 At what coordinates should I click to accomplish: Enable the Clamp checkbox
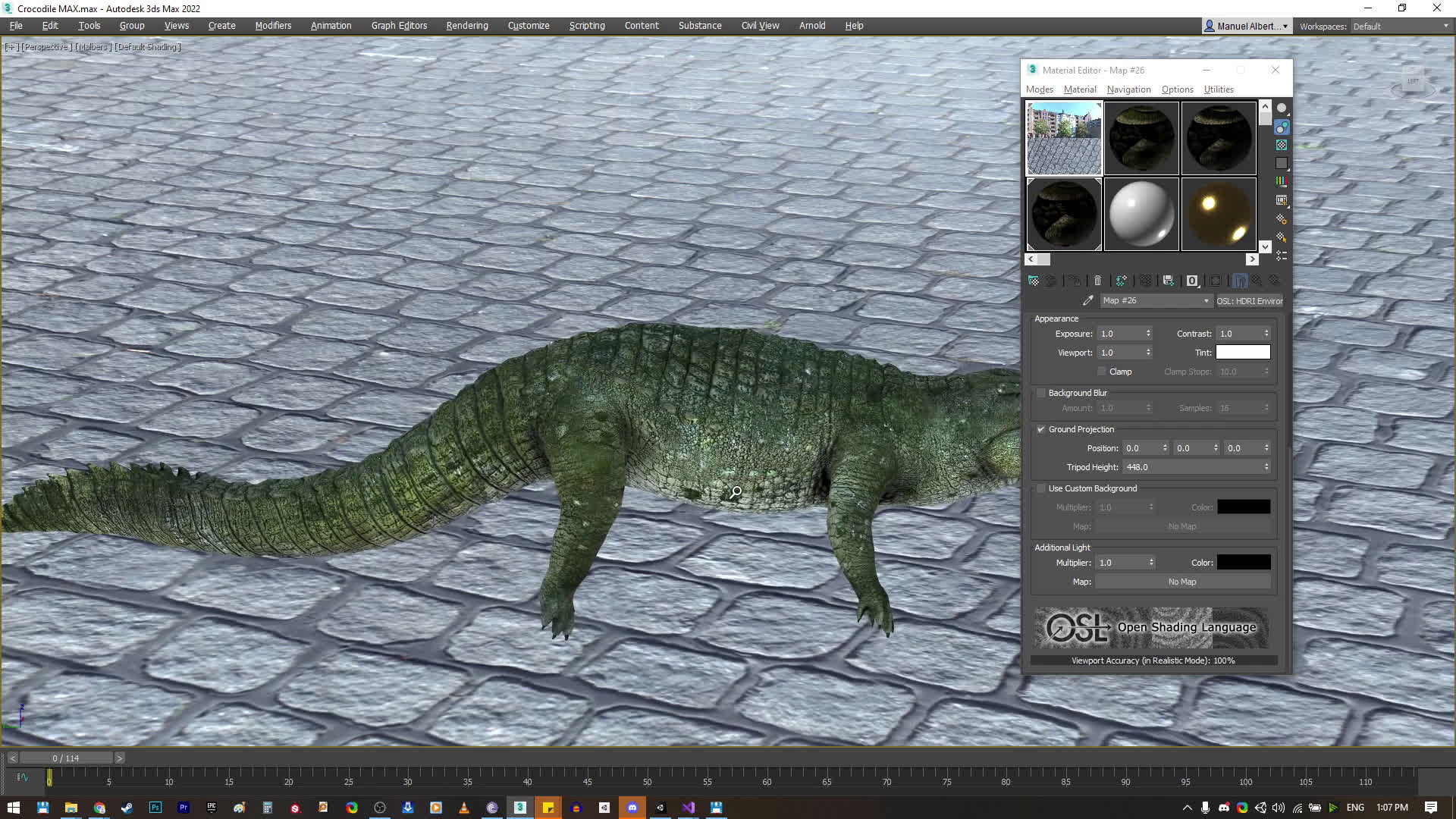pos(1102,372)
